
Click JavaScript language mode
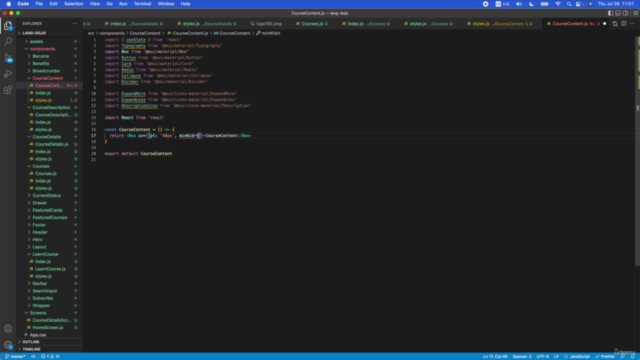click(580, 356)
